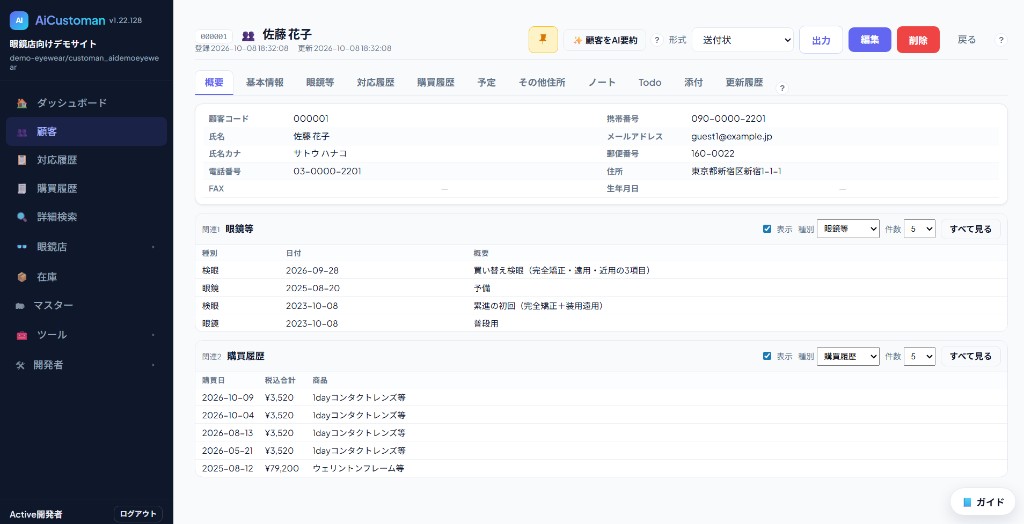The width and height of the screenshot is (1024, 524).
Task: Toggle 表示 checkbox for 眼鏡等 section
Action: tap(767, 229)
